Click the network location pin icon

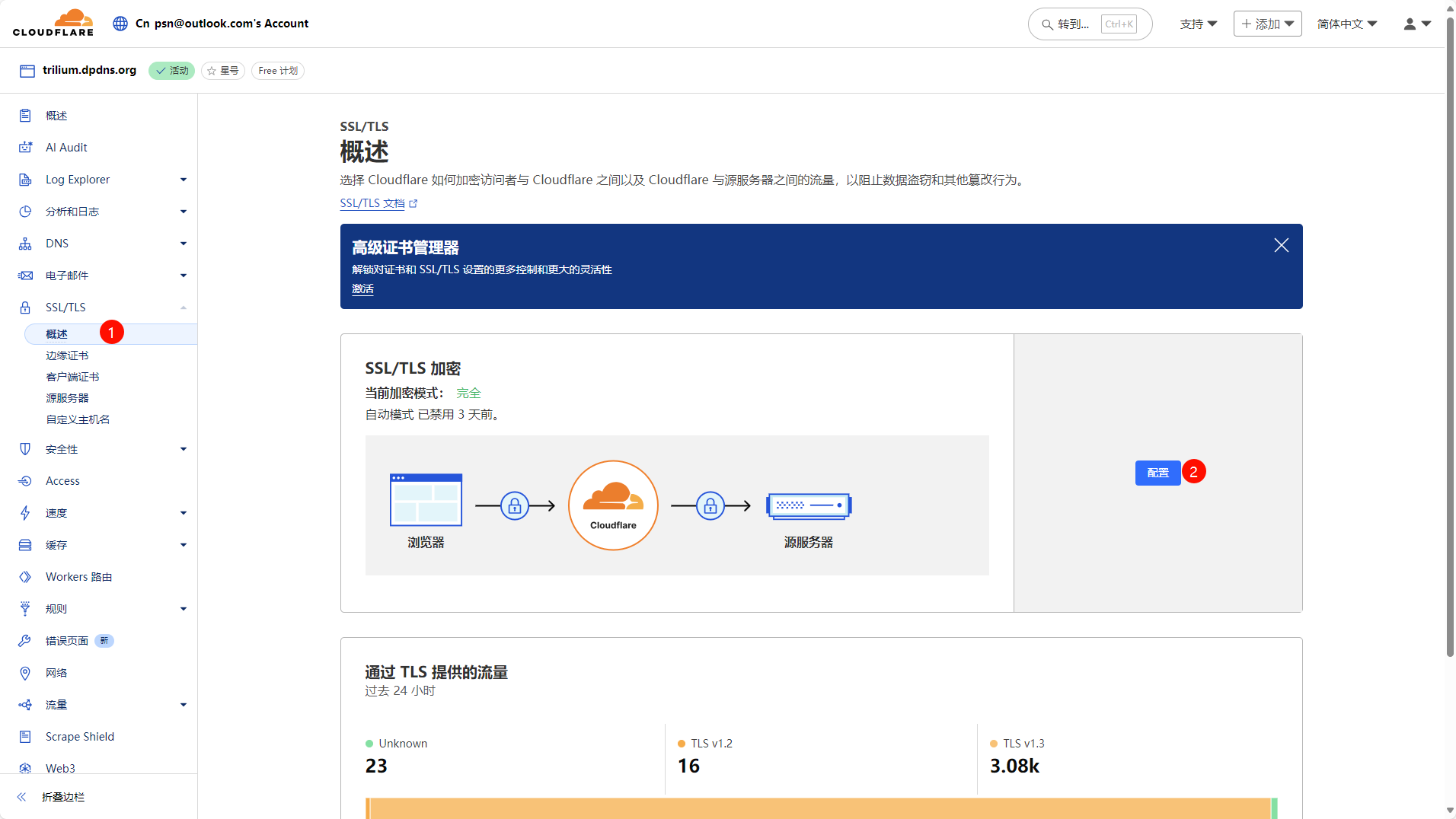(25, 673)
